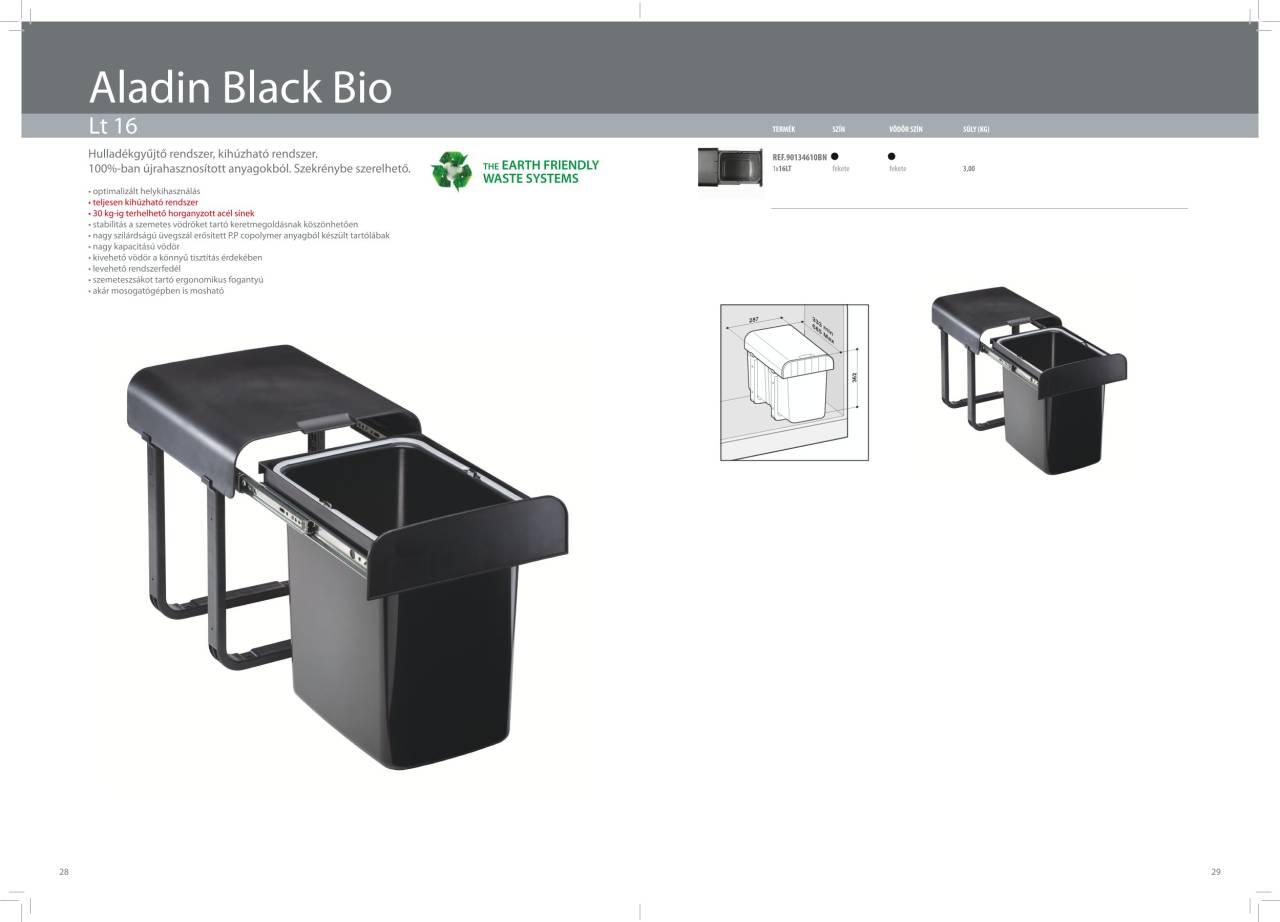Open the small top-view bin thumbnail
This screenshot has height=922, width=1280.
pos(731,167)
